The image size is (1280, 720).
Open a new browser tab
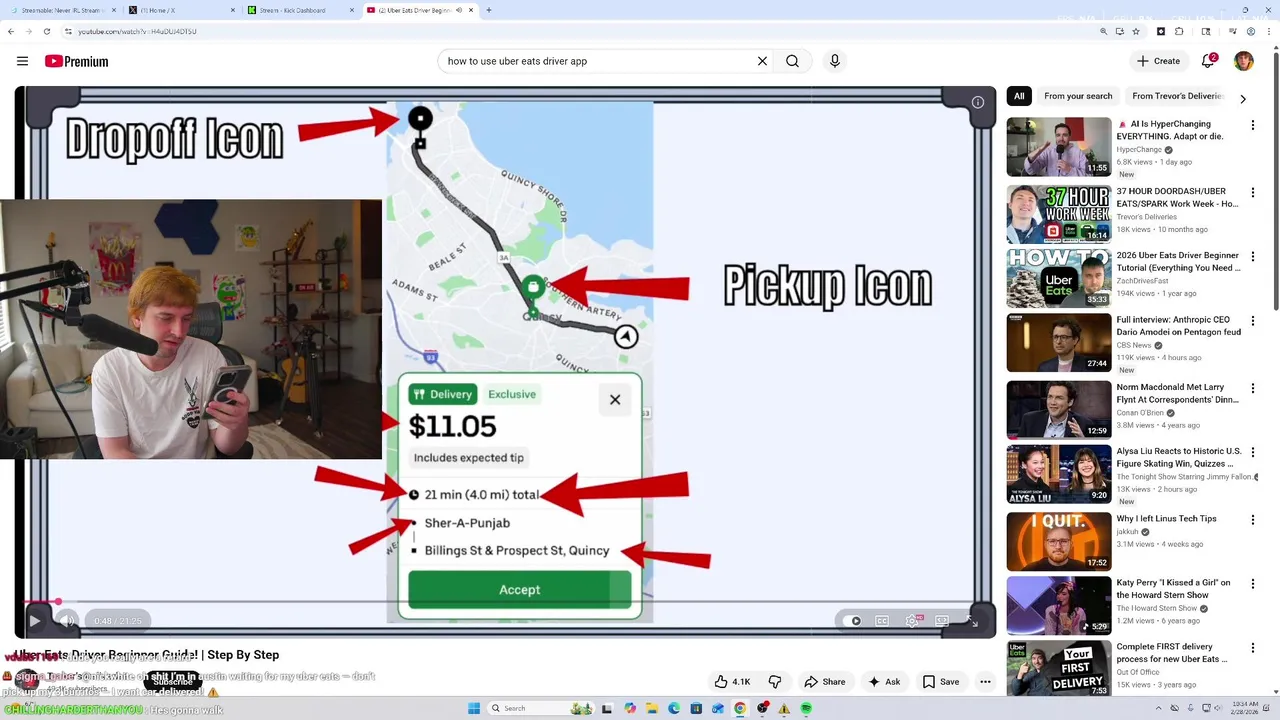[x=488, y=10]
